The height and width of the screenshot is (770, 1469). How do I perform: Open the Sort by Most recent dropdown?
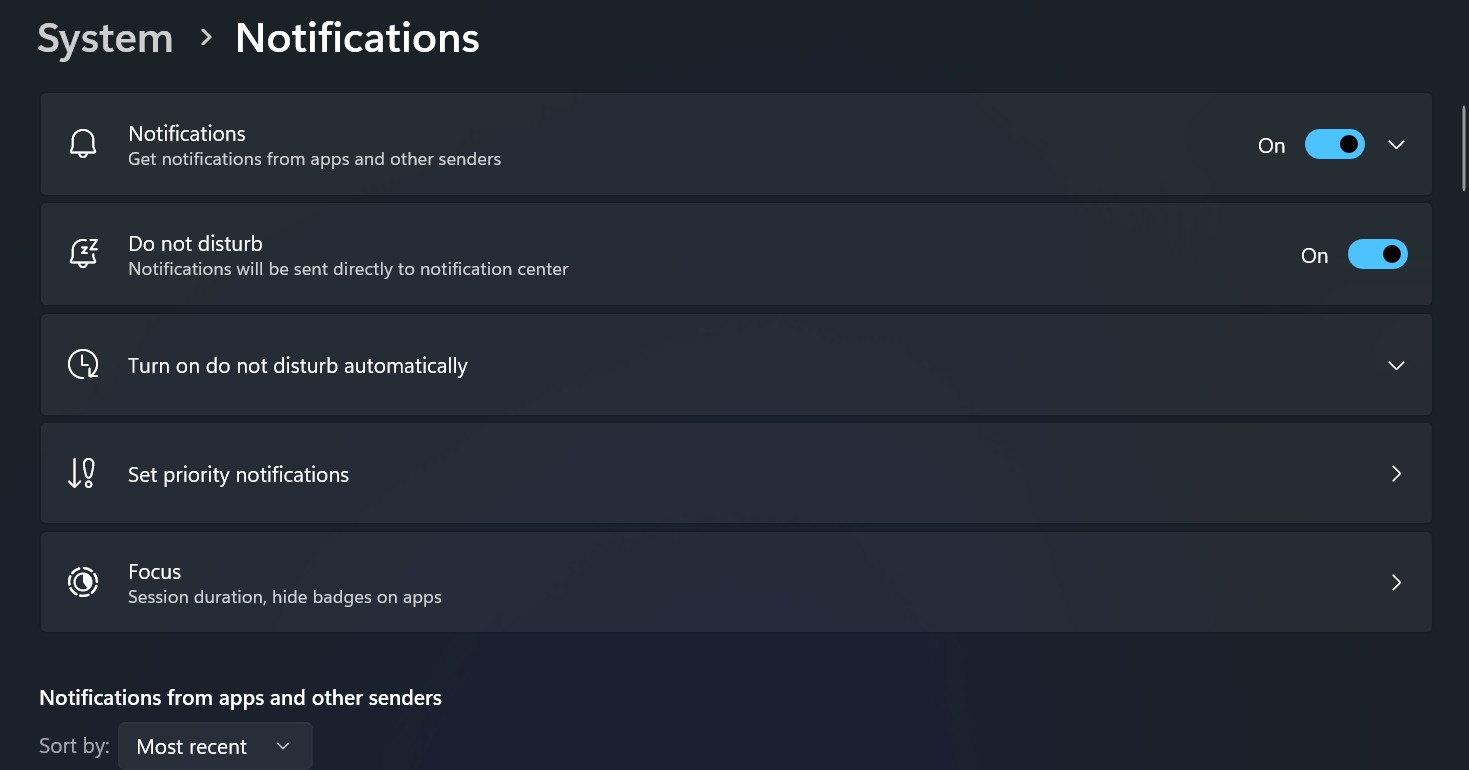pyautogui.click(x=215, y=746)
